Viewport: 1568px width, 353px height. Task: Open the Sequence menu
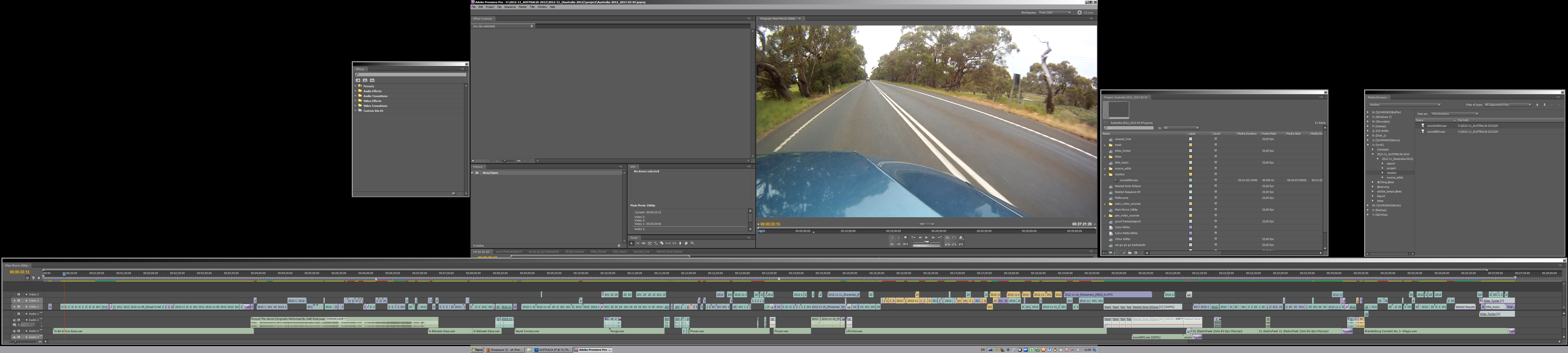coord(510,7)
